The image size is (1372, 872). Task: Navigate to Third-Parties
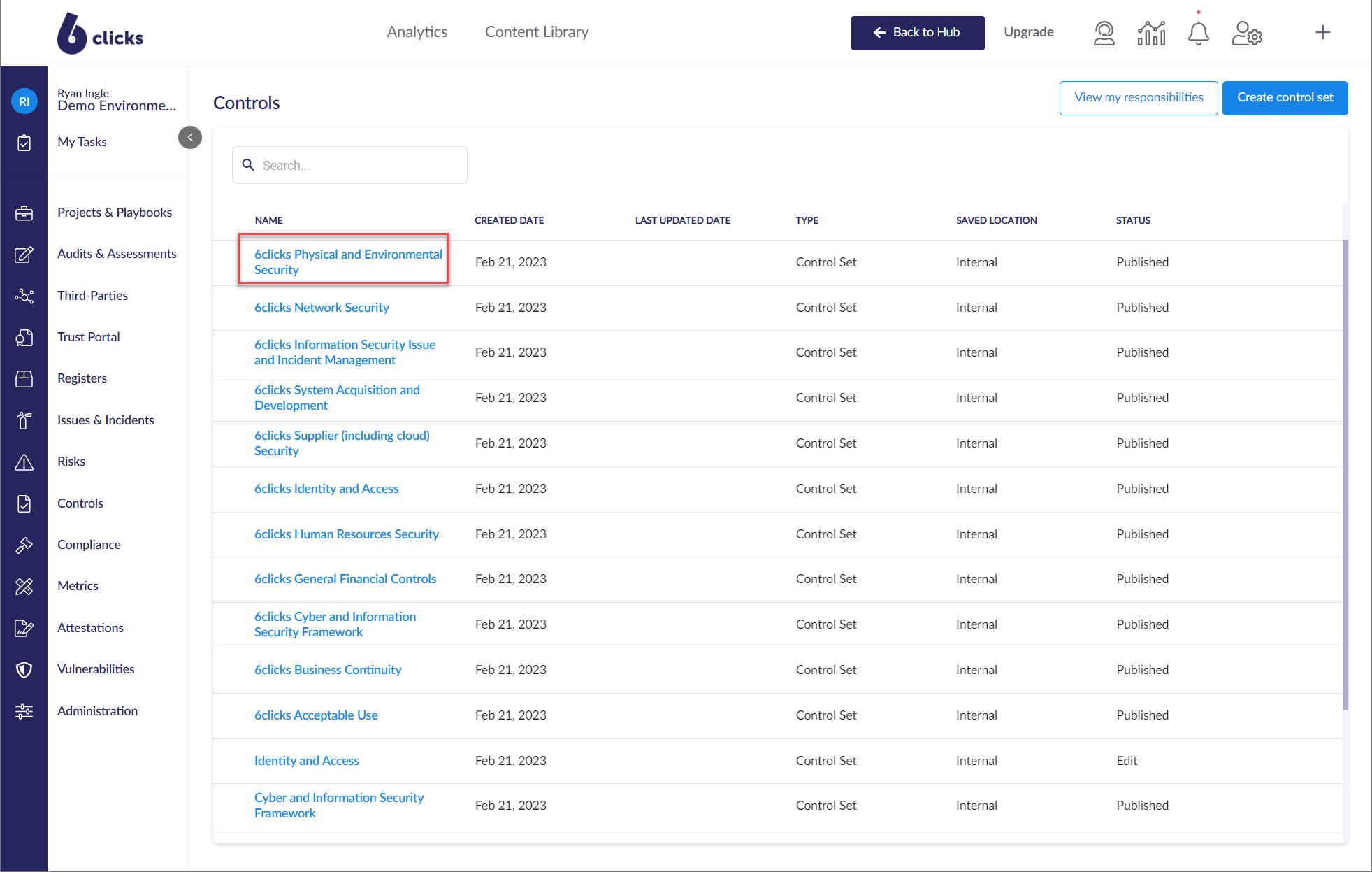click(92, 296)
